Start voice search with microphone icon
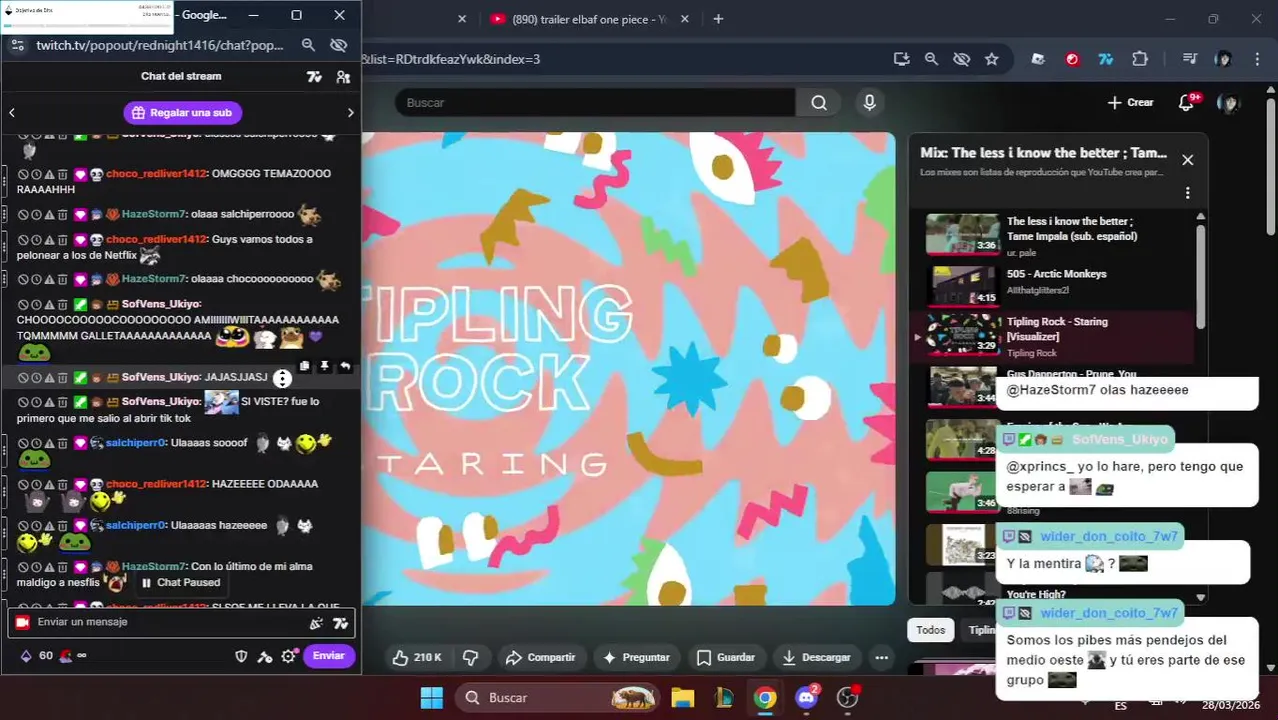Screen dimensions: 1278x720 (x=869, y=103)
